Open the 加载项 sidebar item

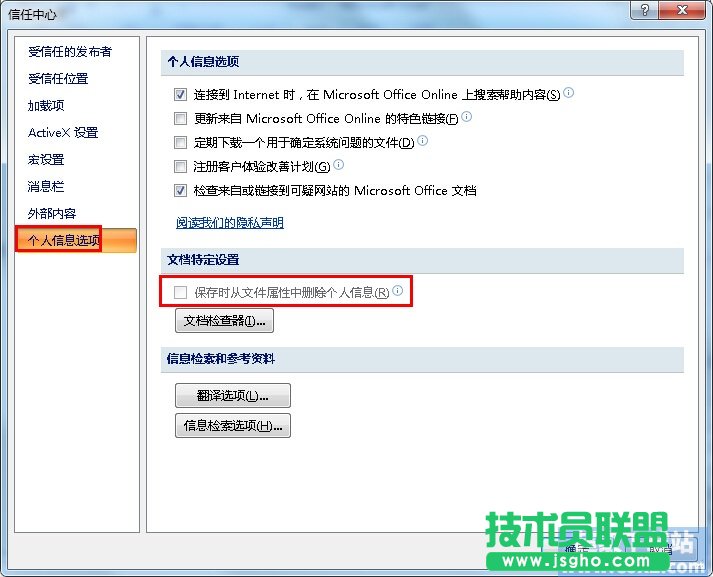click(x=46, y=106)
